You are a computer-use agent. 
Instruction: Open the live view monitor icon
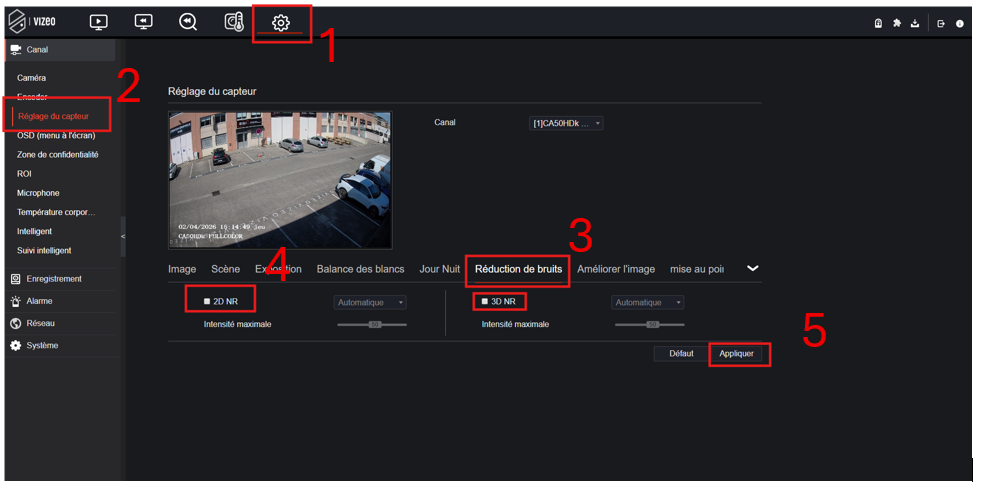tap(98, 22)
